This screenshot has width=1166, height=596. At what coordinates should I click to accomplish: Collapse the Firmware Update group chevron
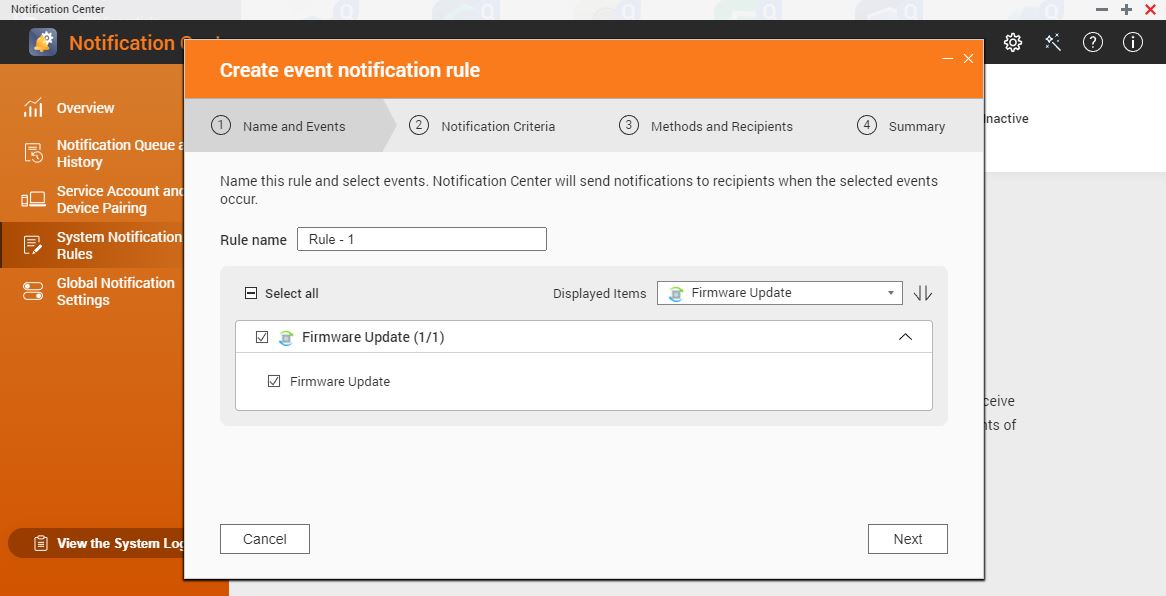[905, 337]
